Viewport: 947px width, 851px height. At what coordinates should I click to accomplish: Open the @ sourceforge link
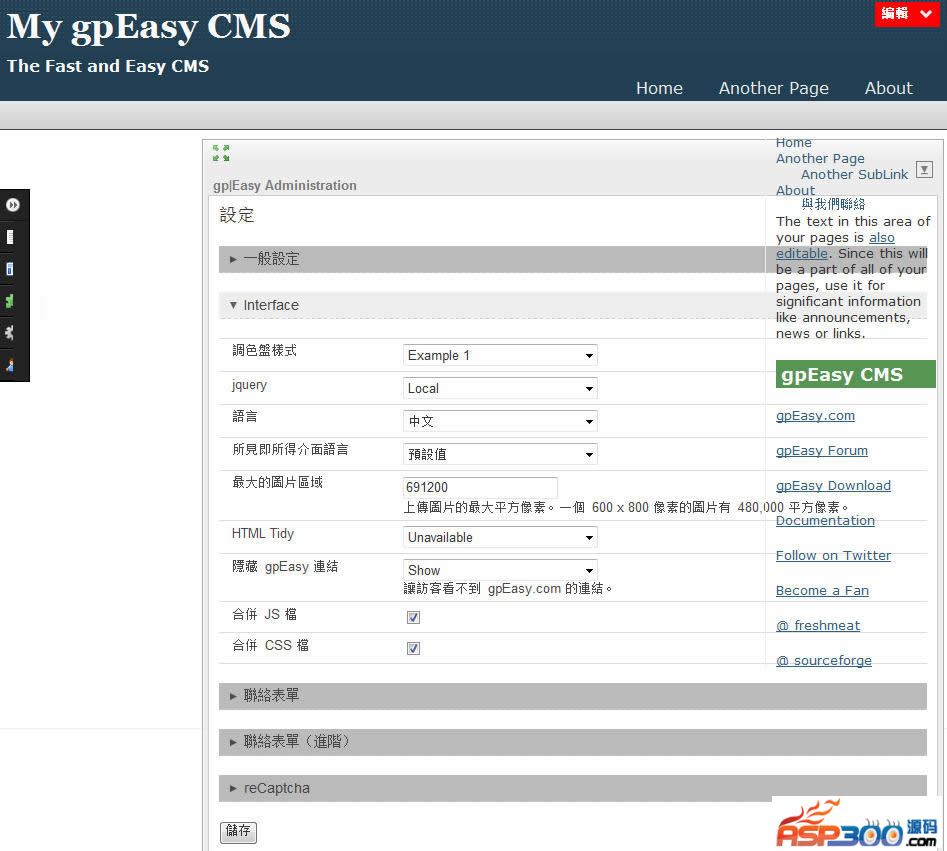[824, 661]
